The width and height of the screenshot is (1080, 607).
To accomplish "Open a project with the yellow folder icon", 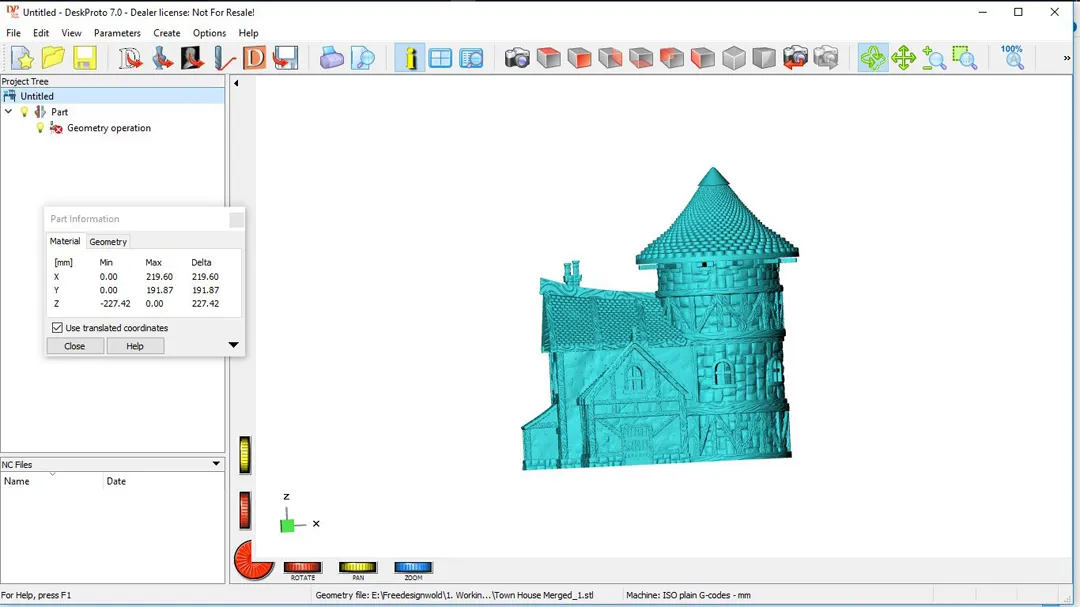I will pos(53,58).
